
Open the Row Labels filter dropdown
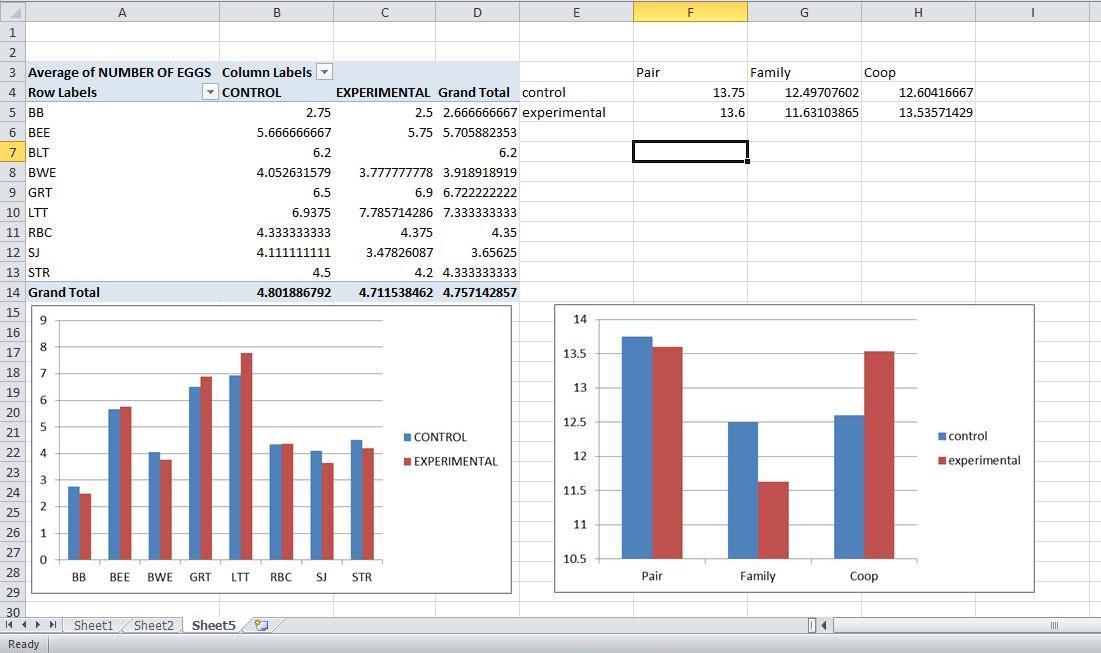(209, 92)
